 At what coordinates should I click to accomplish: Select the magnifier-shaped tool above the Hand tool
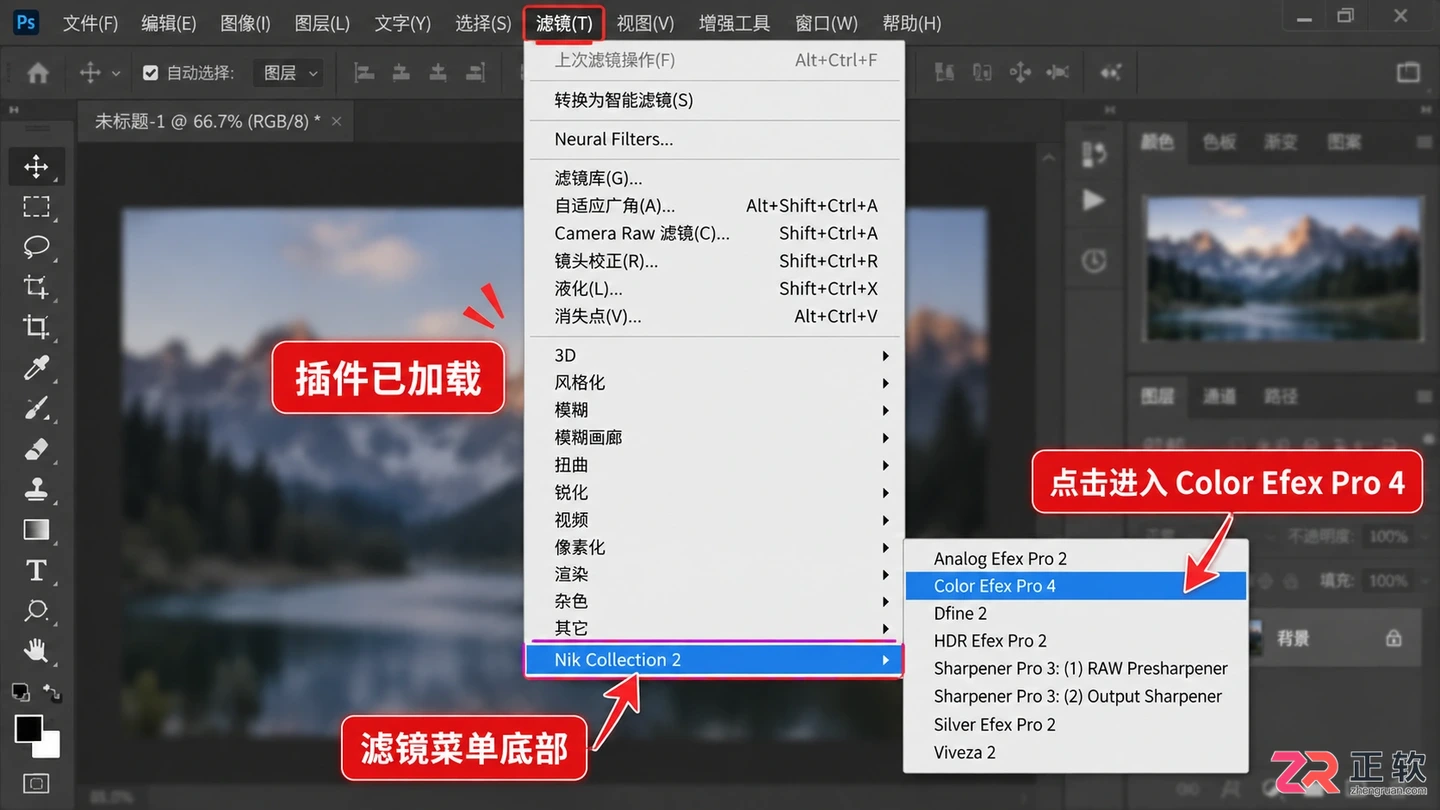[x=36, y=610]
